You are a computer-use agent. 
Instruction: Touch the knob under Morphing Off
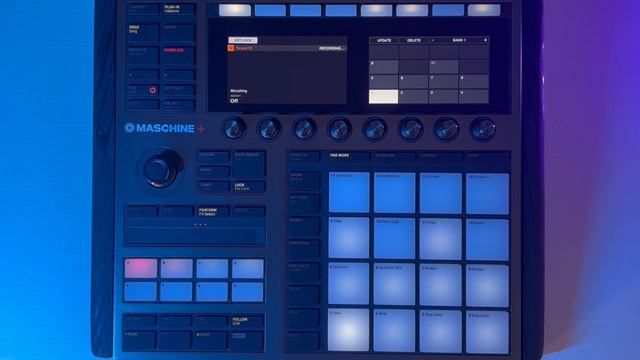[x=234, y=129]
